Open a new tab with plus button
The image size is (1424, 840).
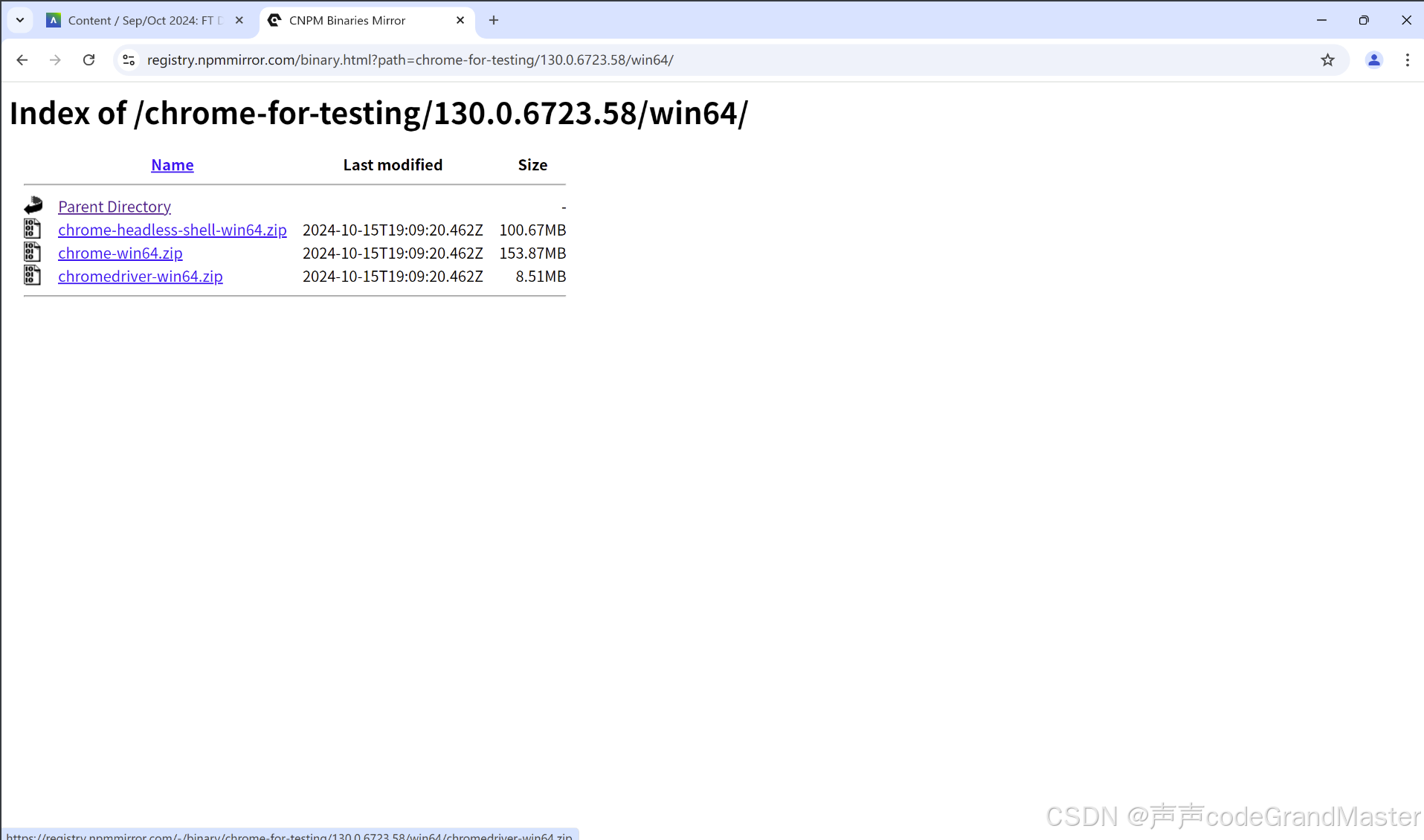494,20
